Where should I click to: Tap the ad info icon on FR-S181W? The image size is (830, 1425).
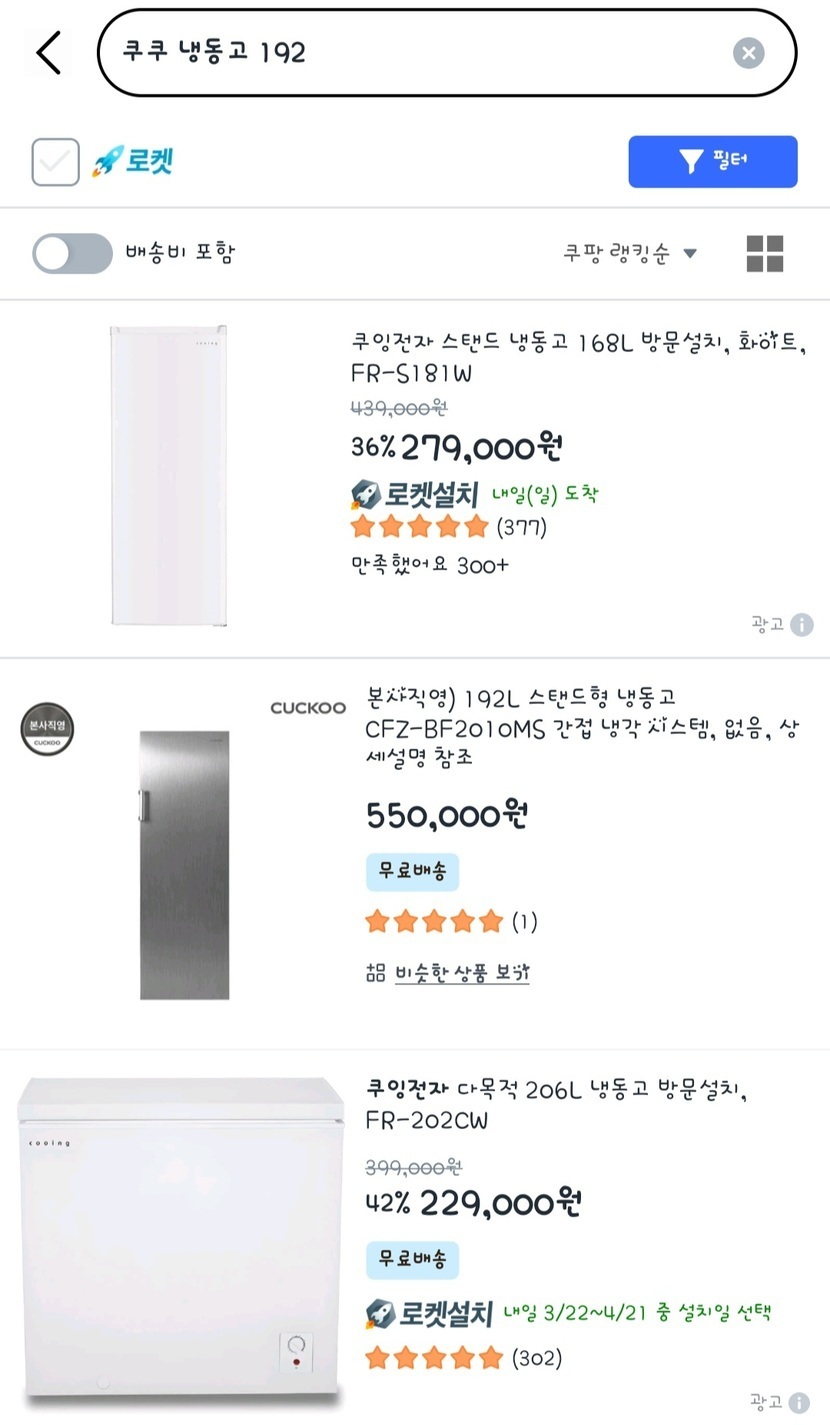pyautogui.click(x=802, y=625)
